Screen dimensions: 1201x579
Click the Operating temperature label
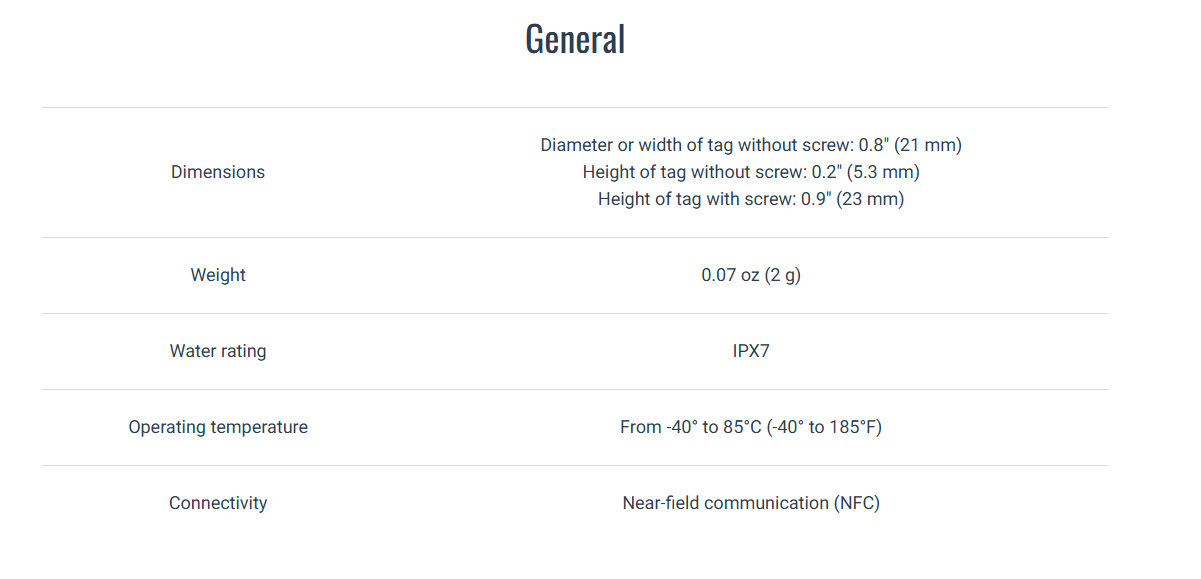[218, 427]
